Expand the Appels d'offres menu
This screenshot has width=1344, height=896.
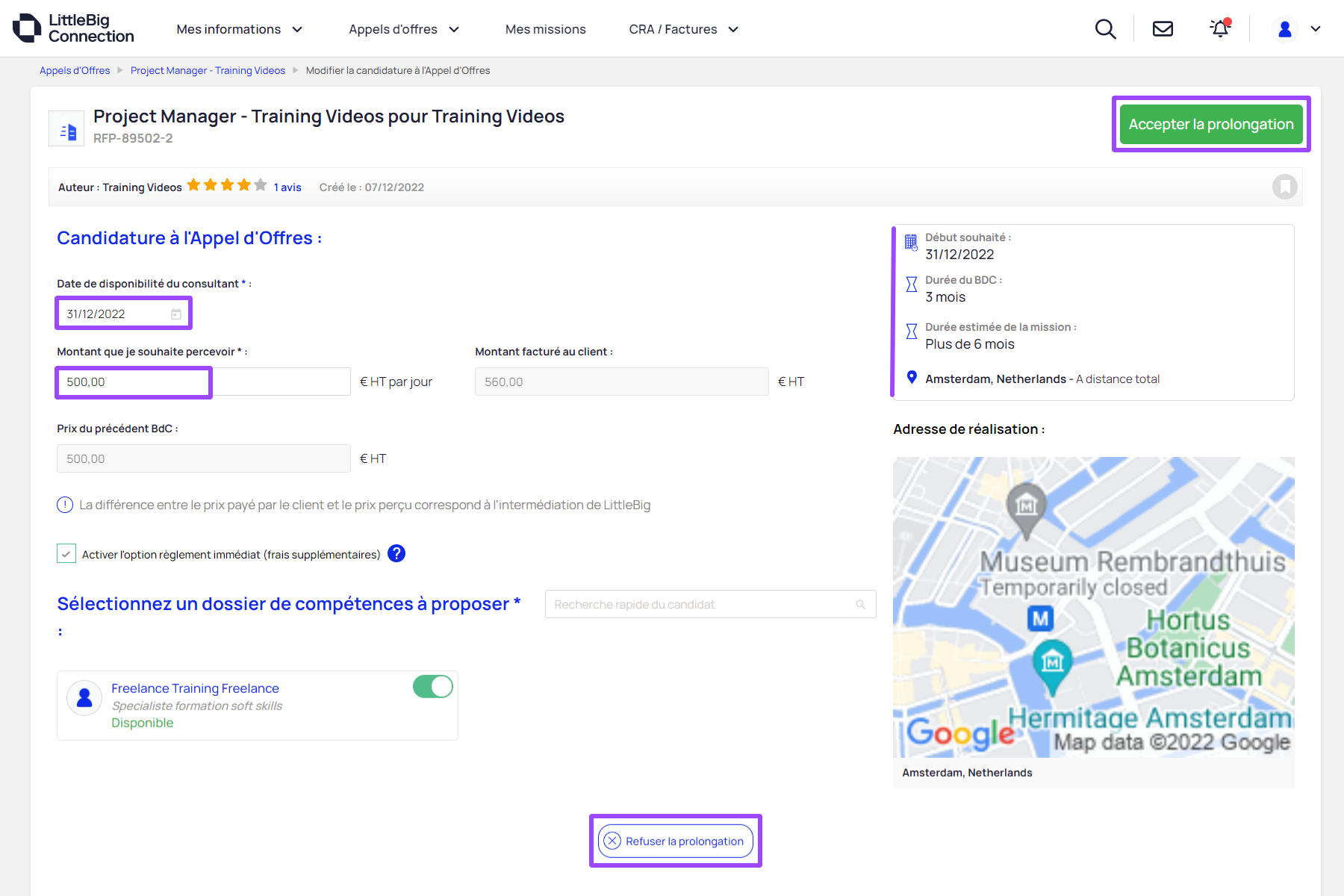[x=404, y=29]
